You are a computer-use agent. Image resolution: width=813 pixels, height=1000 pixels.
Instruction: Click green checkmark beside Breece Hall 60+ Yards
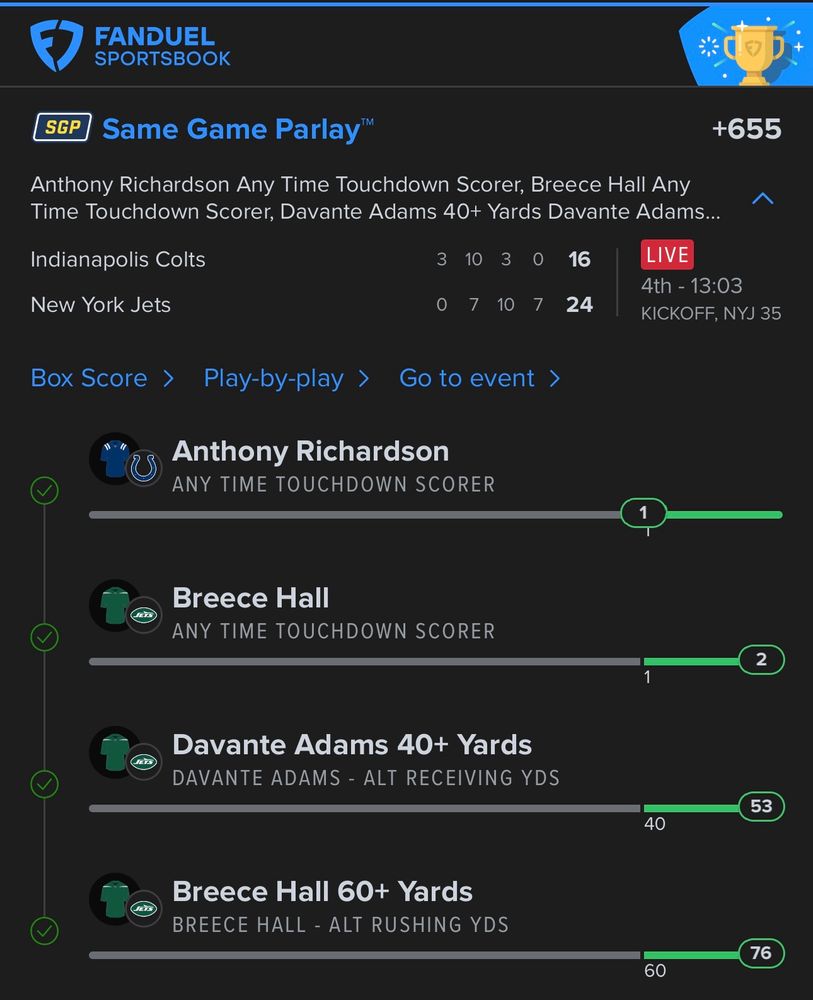45,931
